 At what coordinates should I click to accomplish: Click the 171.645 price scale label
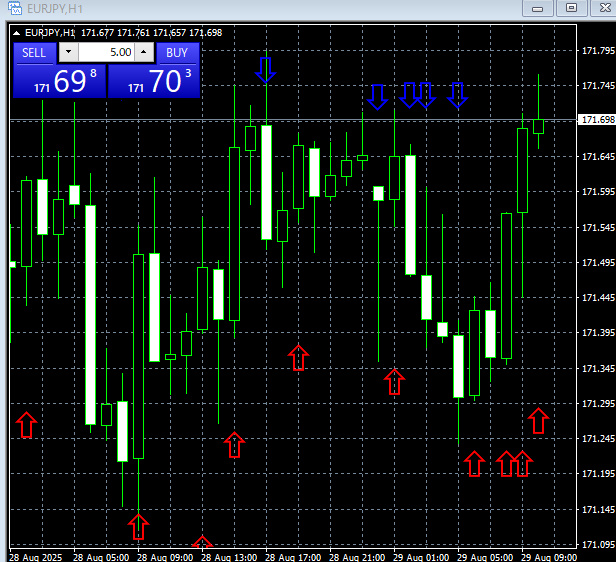[598, 157]
